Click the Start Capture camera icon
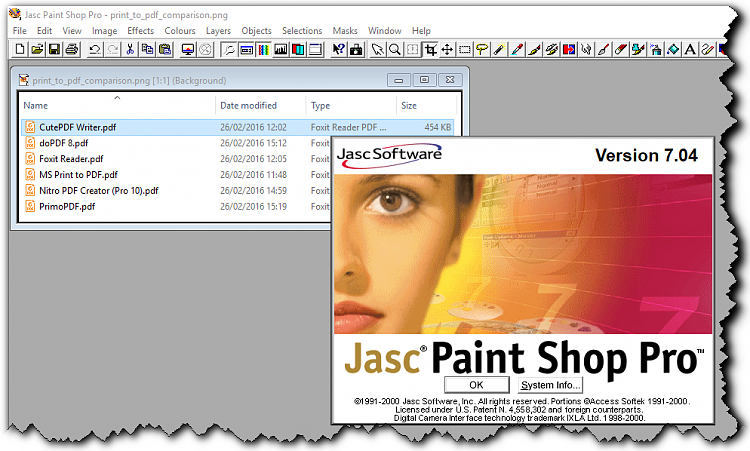 (x=356, y=49)
